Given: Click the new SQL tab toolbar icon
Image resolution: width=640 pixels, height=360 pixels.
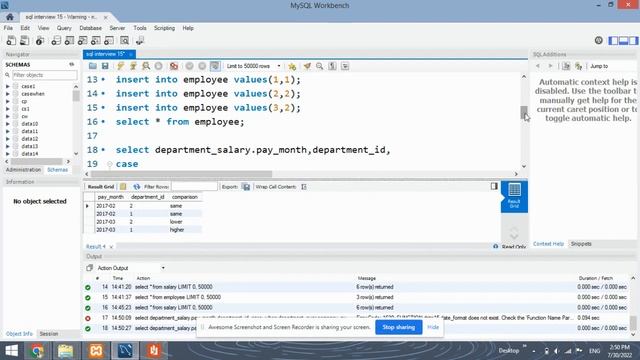Looking at the screenshot, I should pyautogui.click(x=11, y=40).
